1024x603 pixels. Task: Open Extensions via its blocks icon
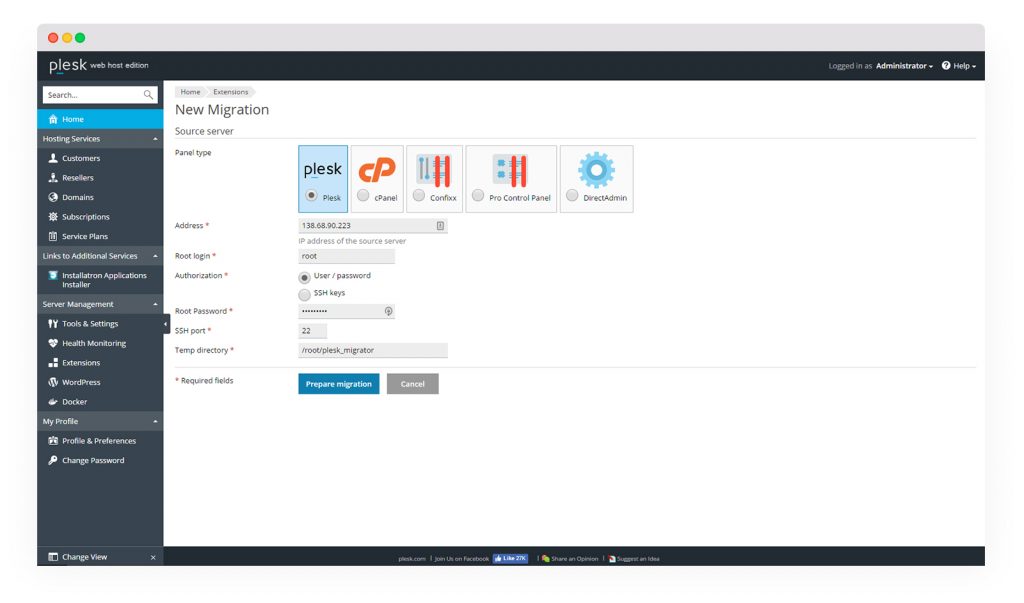point(53,363)
